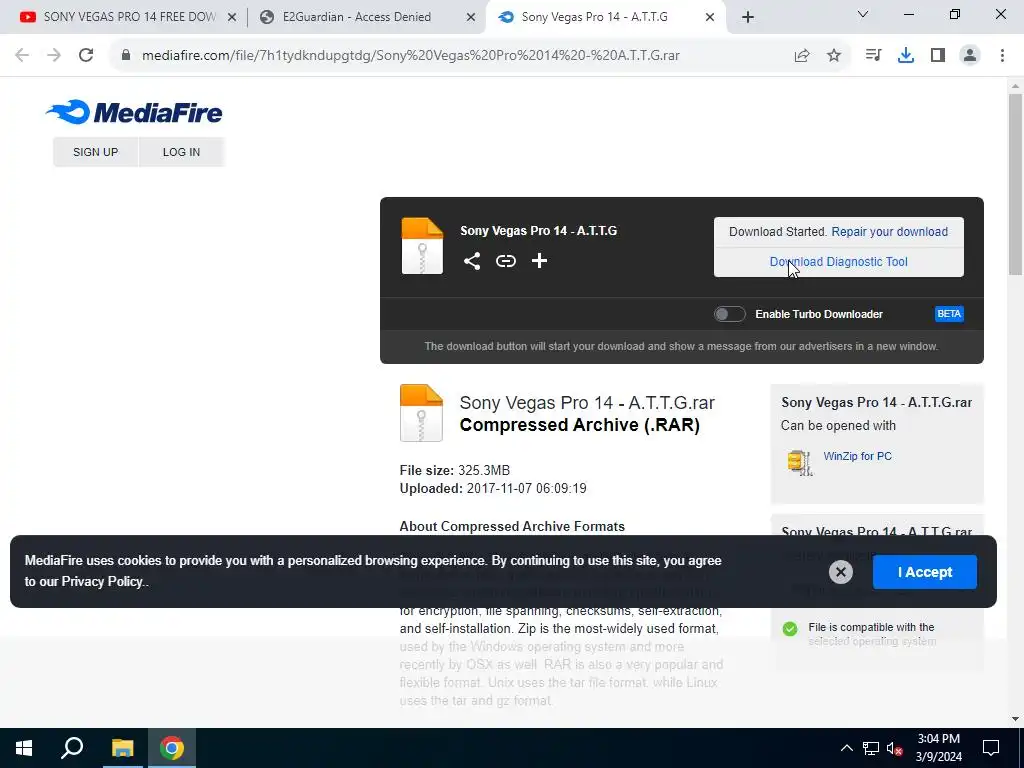Enable Turbo Downloader toggle
Screen dimensions: 1024x768
point(729,314)
